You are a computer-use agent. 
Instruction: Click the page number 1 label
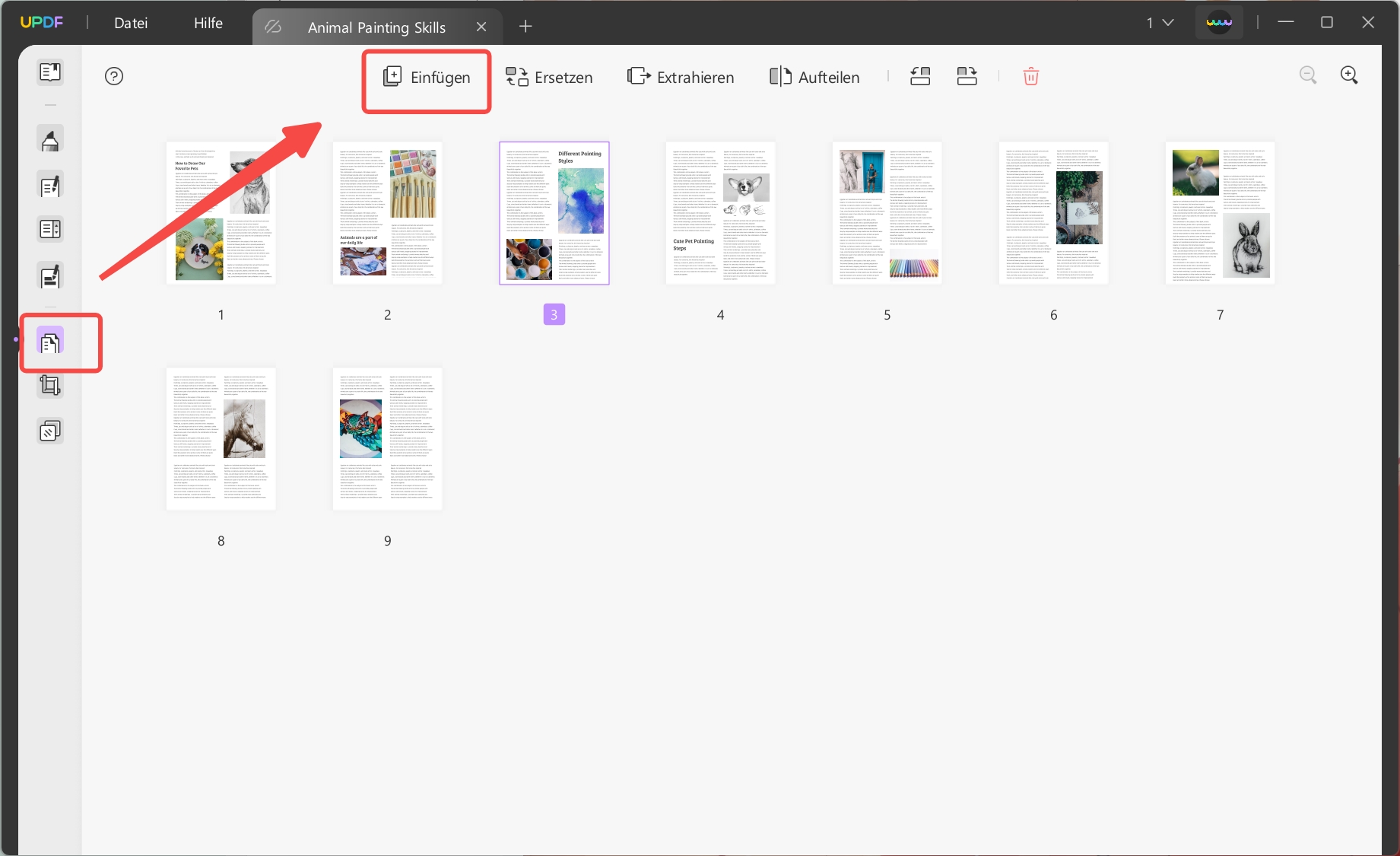[x=221, y=314]
